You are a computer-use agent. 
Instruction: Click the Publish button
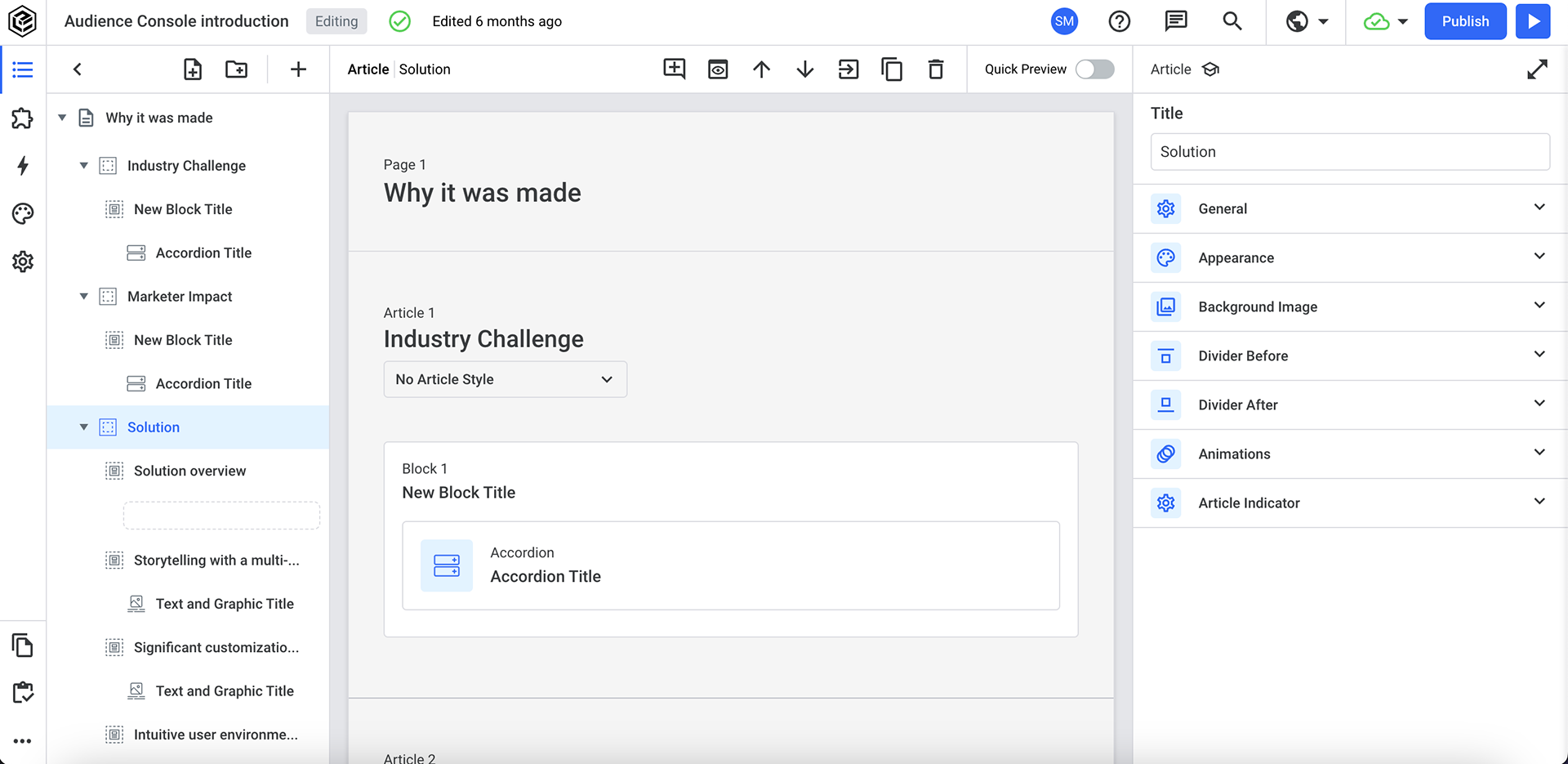click(x=1465, y=21)
